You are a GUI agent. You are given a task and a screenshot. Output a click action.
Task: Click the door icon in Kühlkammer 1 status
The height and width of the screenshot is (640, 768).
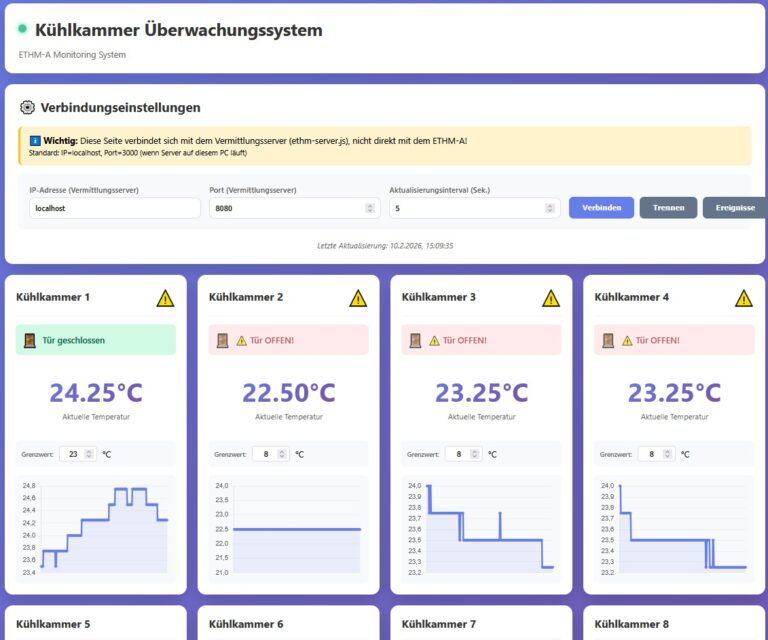coord(28,340)
